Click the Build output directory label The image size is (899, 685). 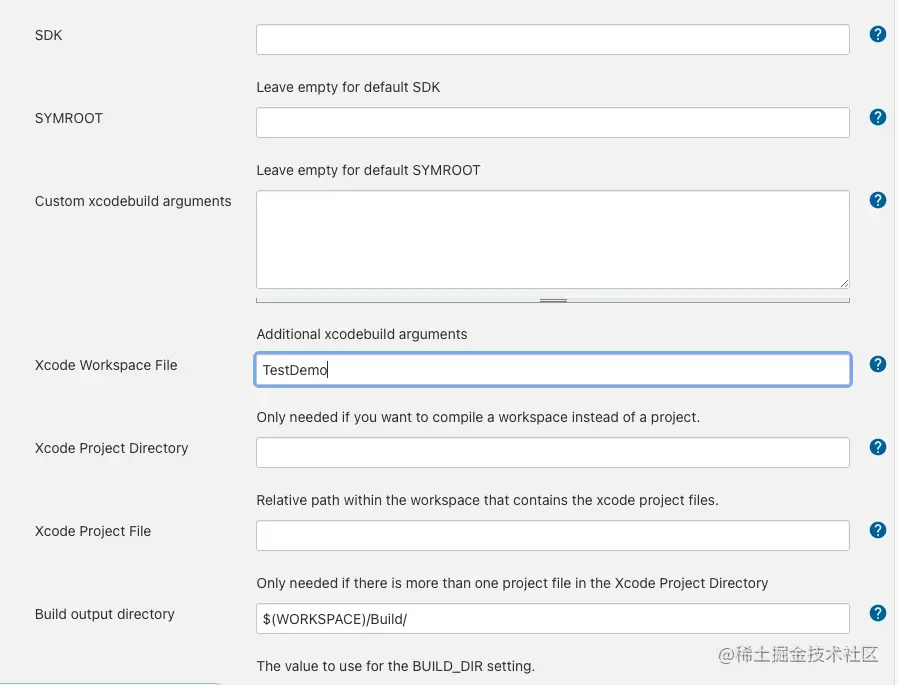[105, 614]
